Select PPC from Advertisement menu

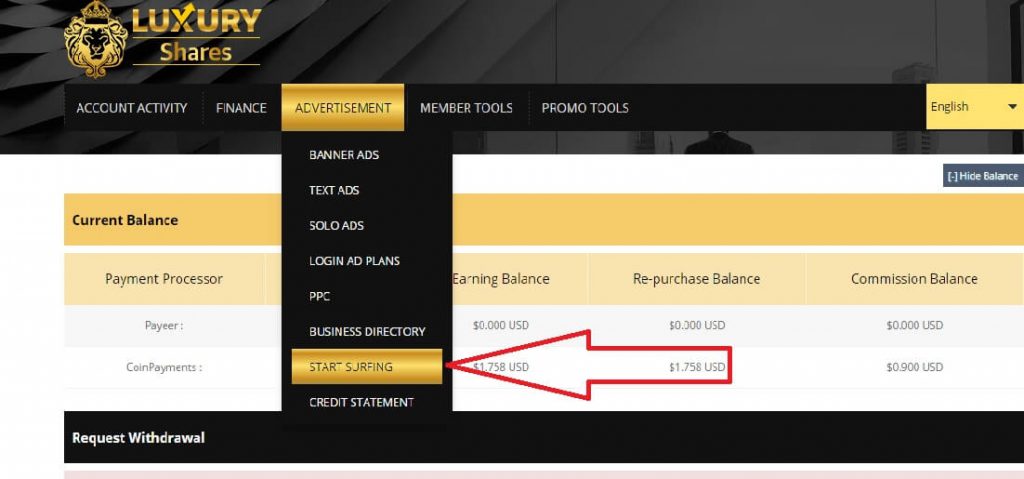click(319, 296)
